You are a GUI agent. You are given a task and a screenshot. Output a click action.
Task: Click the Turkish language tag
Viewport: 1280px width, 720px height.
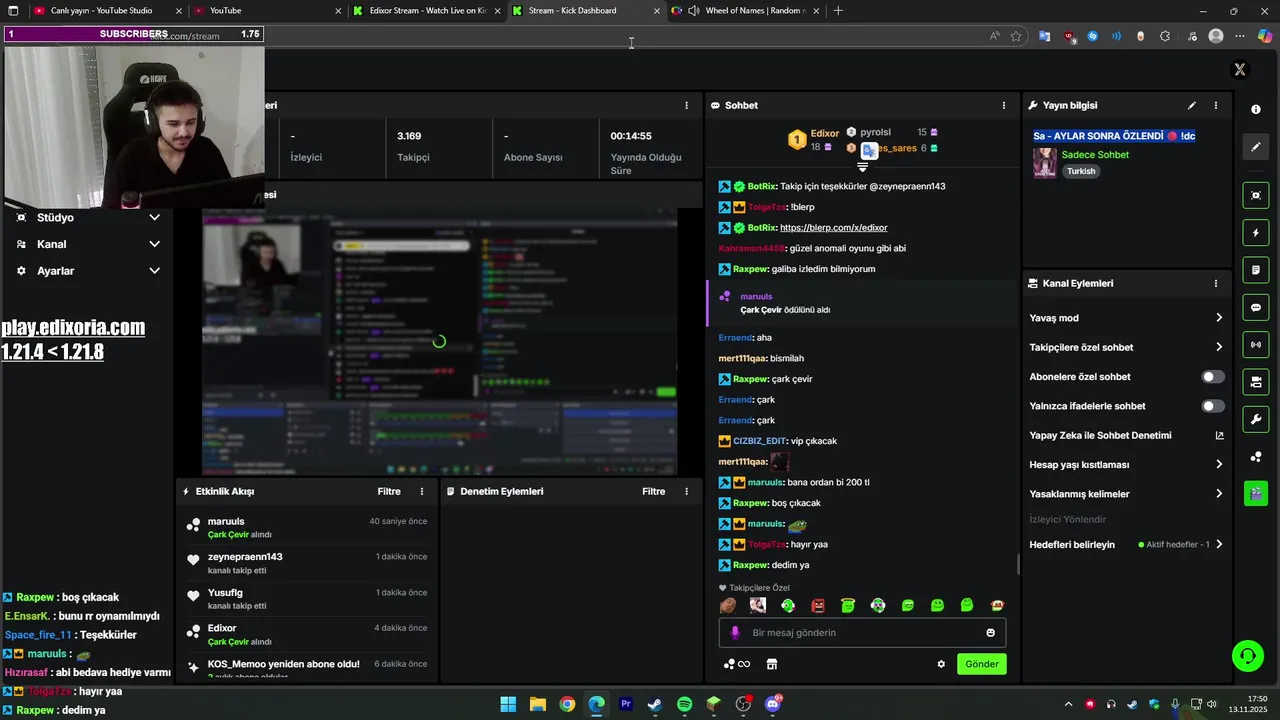click(x=1081, y=171)
